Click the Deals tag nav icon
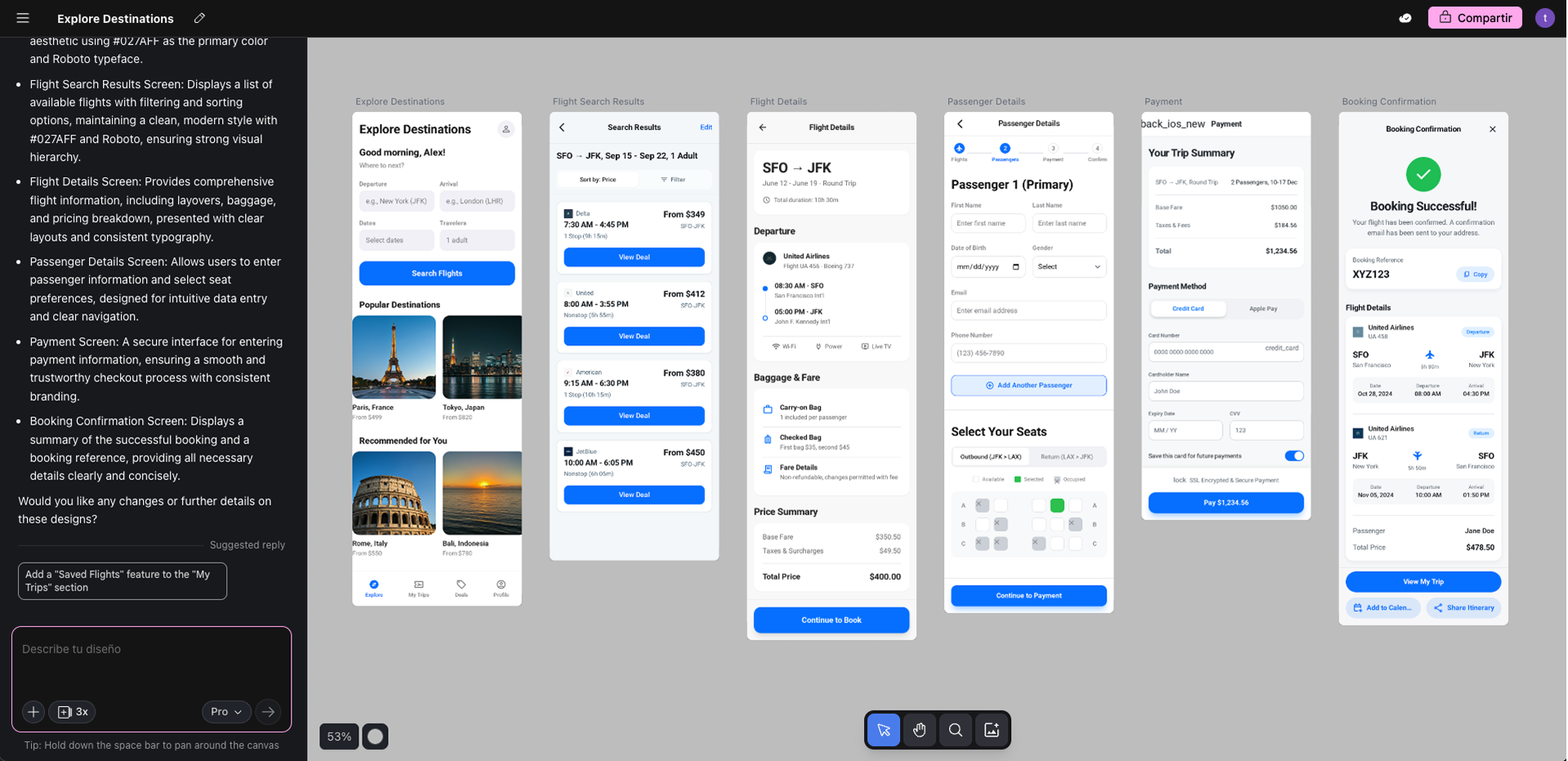Image resolution: width=1568 pixels, height=761 pixels. 461,585
